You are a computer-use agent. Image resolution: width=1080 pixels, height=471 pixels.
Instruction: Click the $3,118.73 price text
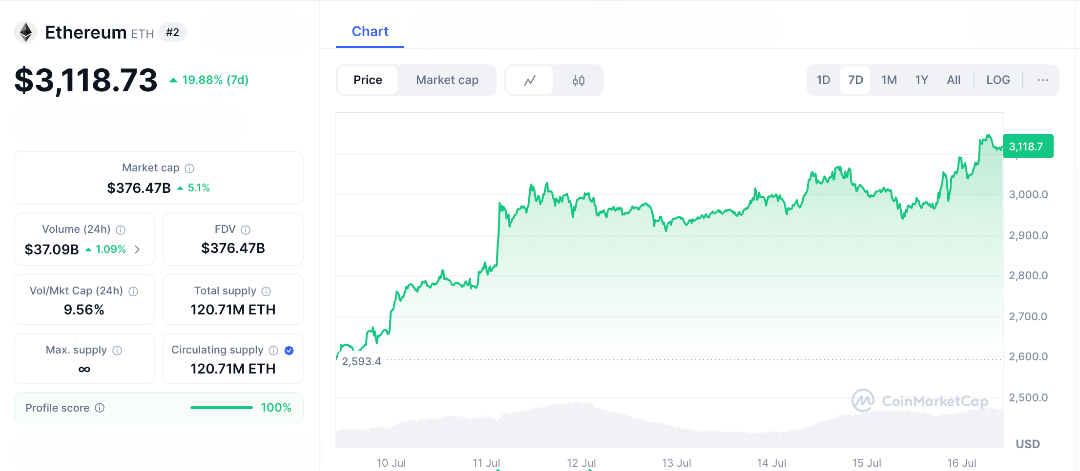pyautogui.click(x=86, y=80)
